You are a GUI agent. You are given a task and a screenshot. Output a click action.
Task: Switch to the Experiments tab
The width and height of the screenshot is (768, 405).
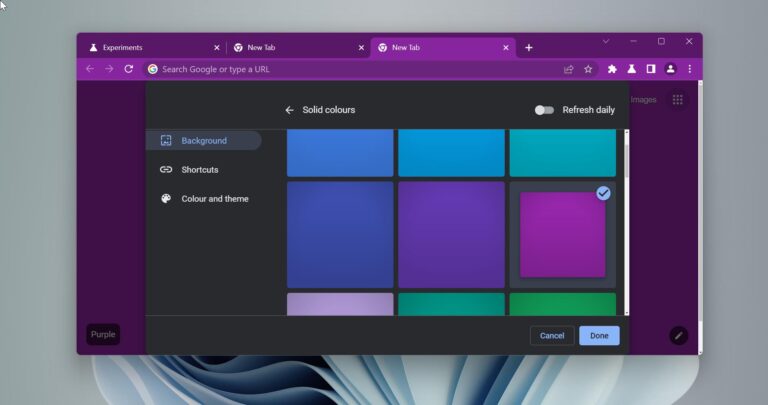(152, 48)
